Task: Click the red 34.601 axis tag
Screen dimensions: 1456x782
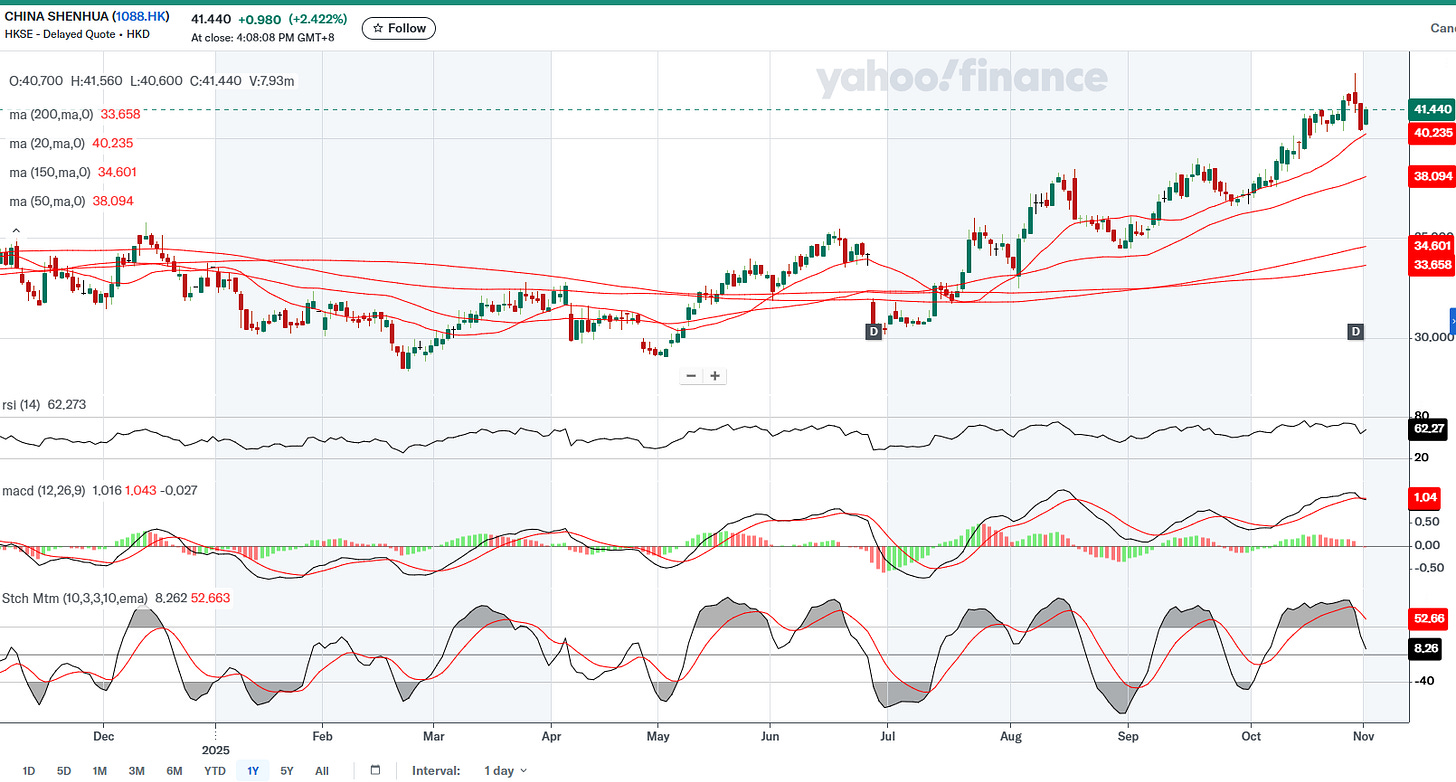Action: (1431, 245)
